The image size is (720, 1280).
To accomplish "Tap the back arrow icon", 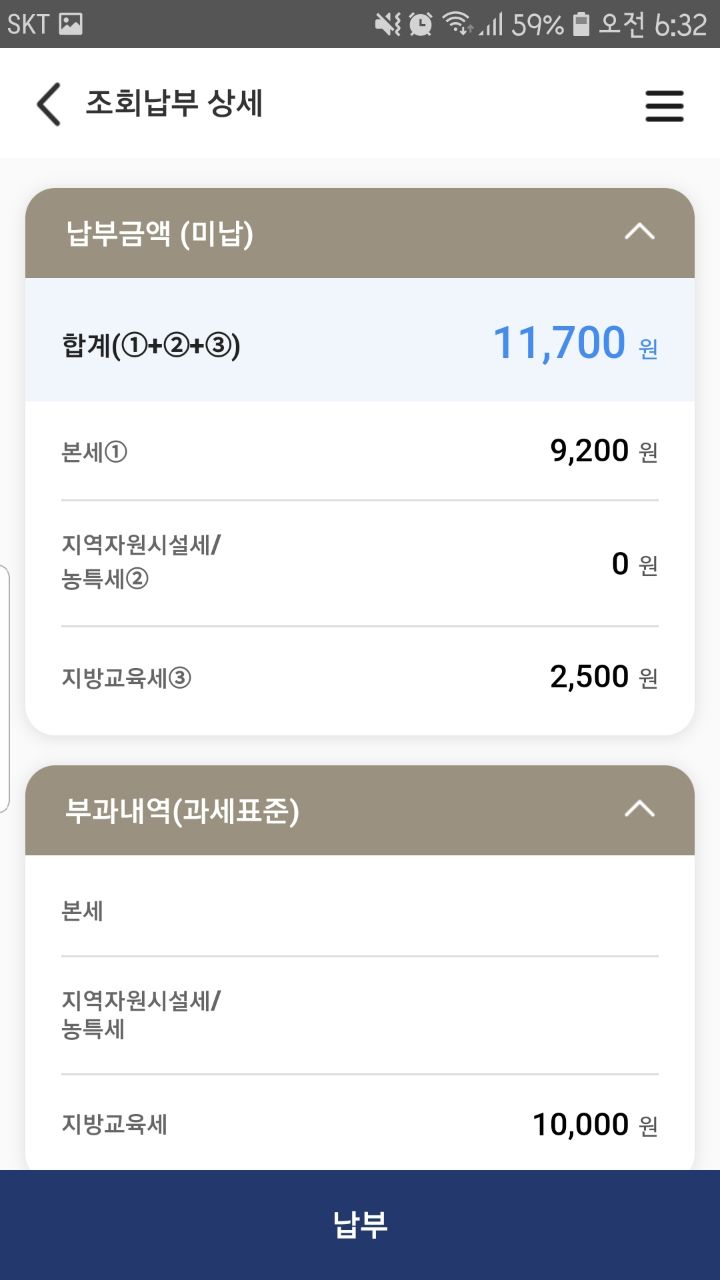I will 48,104.
